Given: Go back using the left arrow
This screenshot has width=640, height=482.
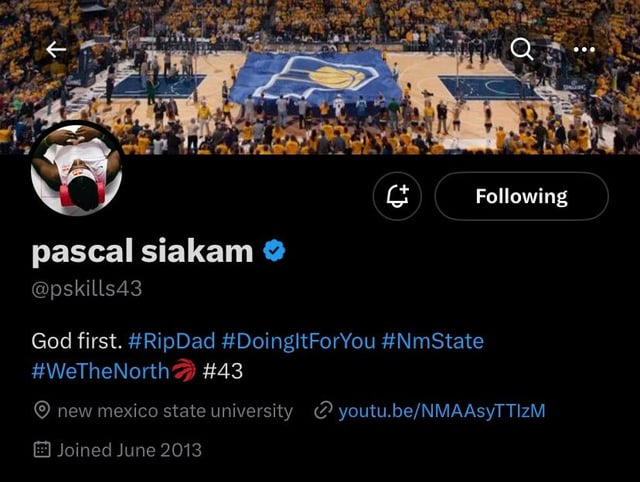Looking at the screenshot, I should click(57, 48).
